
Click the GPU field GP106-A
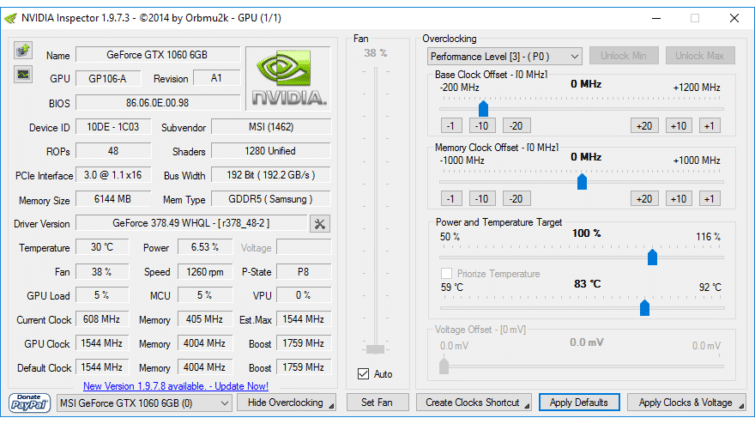point(108,78)
